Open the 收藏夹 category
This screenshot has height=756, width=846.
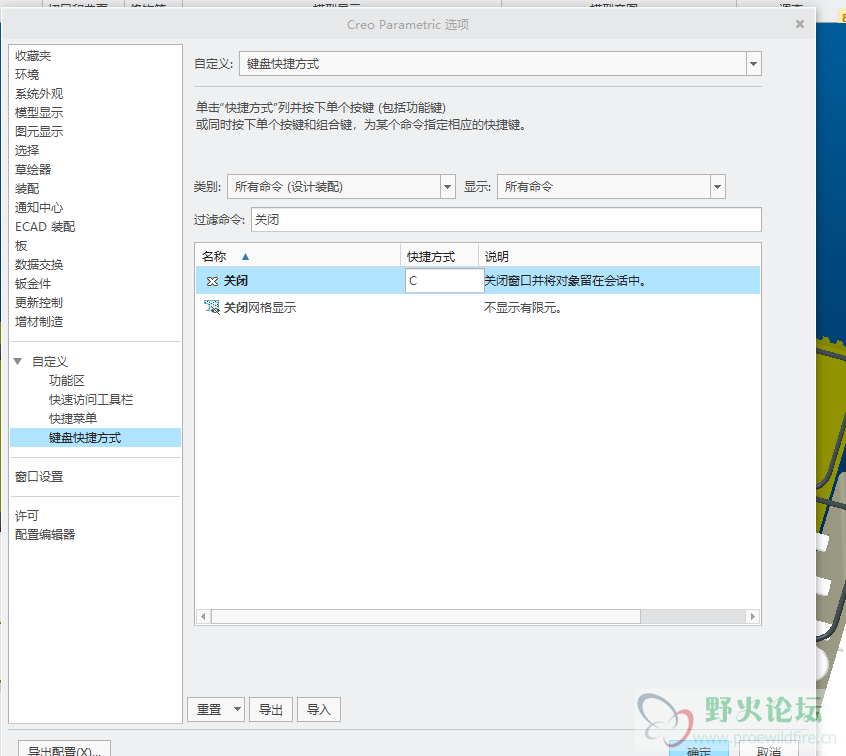33,56
